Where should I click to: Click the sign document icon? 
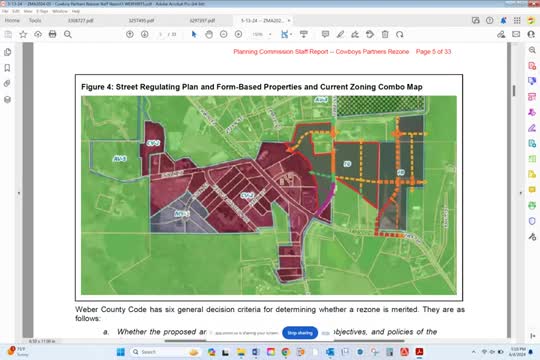pyautogui.click(x=355, y=34)
